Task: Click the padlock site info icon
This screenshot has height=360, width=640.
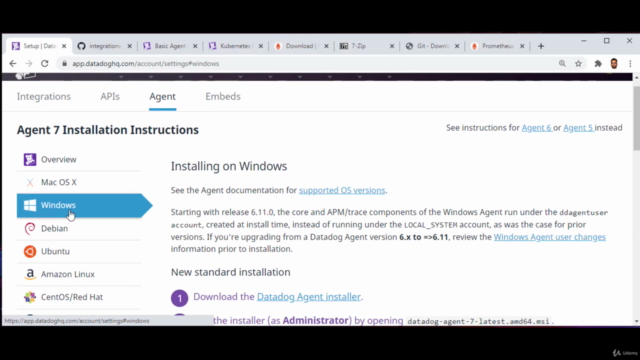Action: [x=64, y=64]
